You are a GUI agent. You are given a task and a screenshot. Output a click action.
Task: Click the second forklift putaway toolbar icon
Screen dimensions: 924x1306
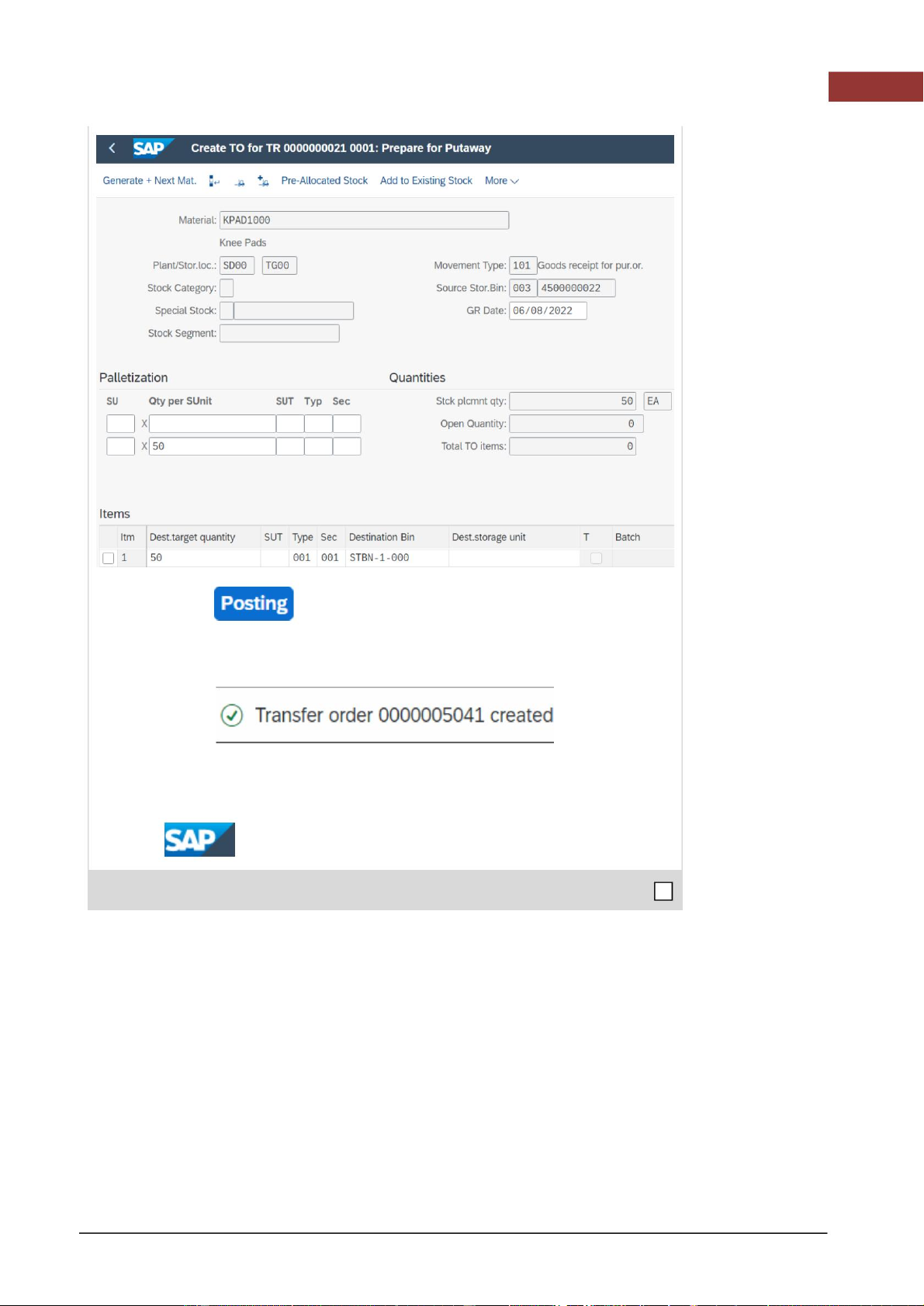click(x=240, y=182)
